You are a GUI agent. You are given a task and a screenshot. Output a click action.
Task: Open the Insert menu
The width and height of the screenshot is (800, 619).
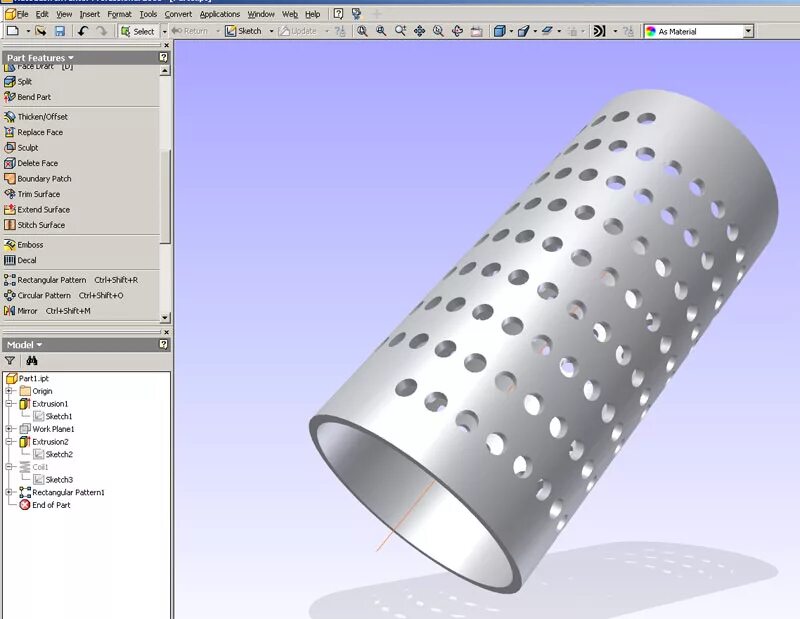89,14
